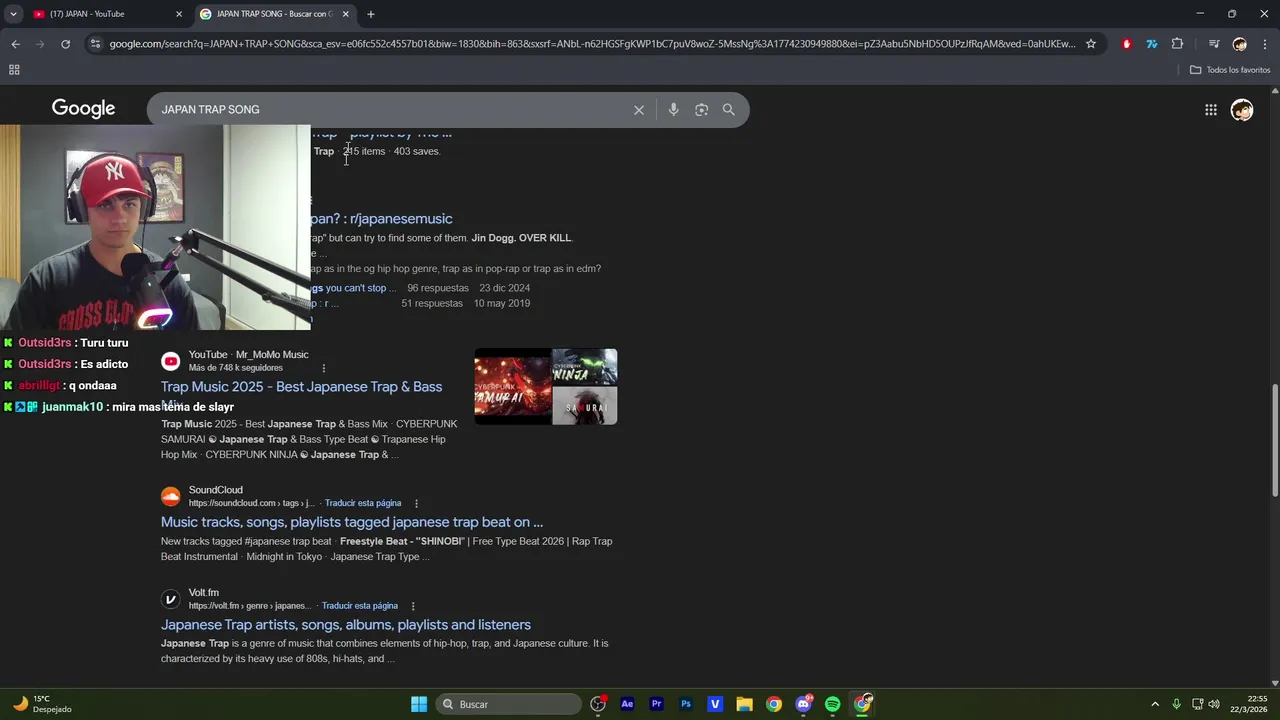Open Spotify from the taskbar
This screenshot has width=1280, height=720.
point(833,704)
